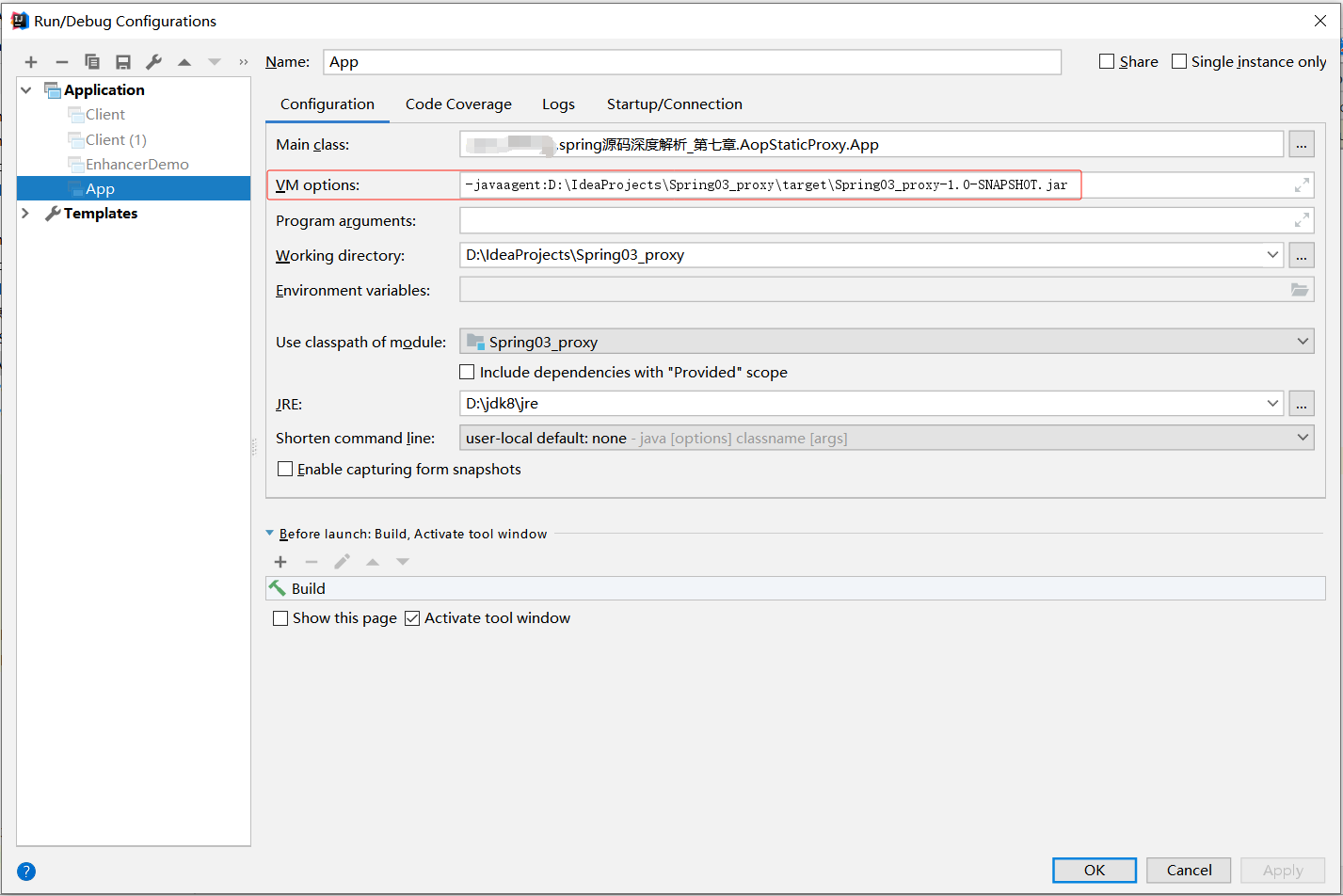Expand the Program arguments field
Viewport: 1343px width, 896px height.
tap(1302, 220)
